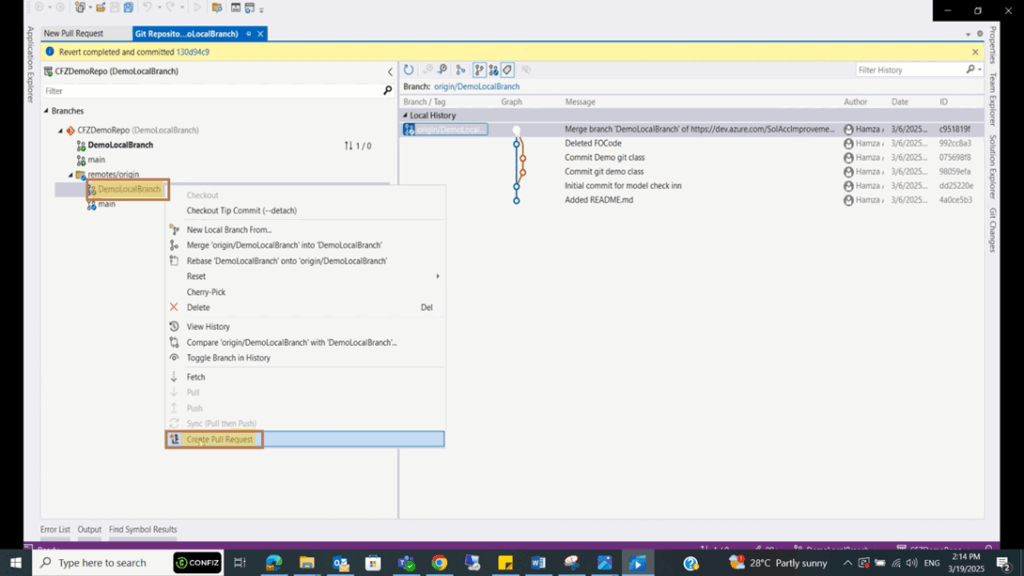
Task: Select Create Pull Request menu entry
Action: pos(305,440)
